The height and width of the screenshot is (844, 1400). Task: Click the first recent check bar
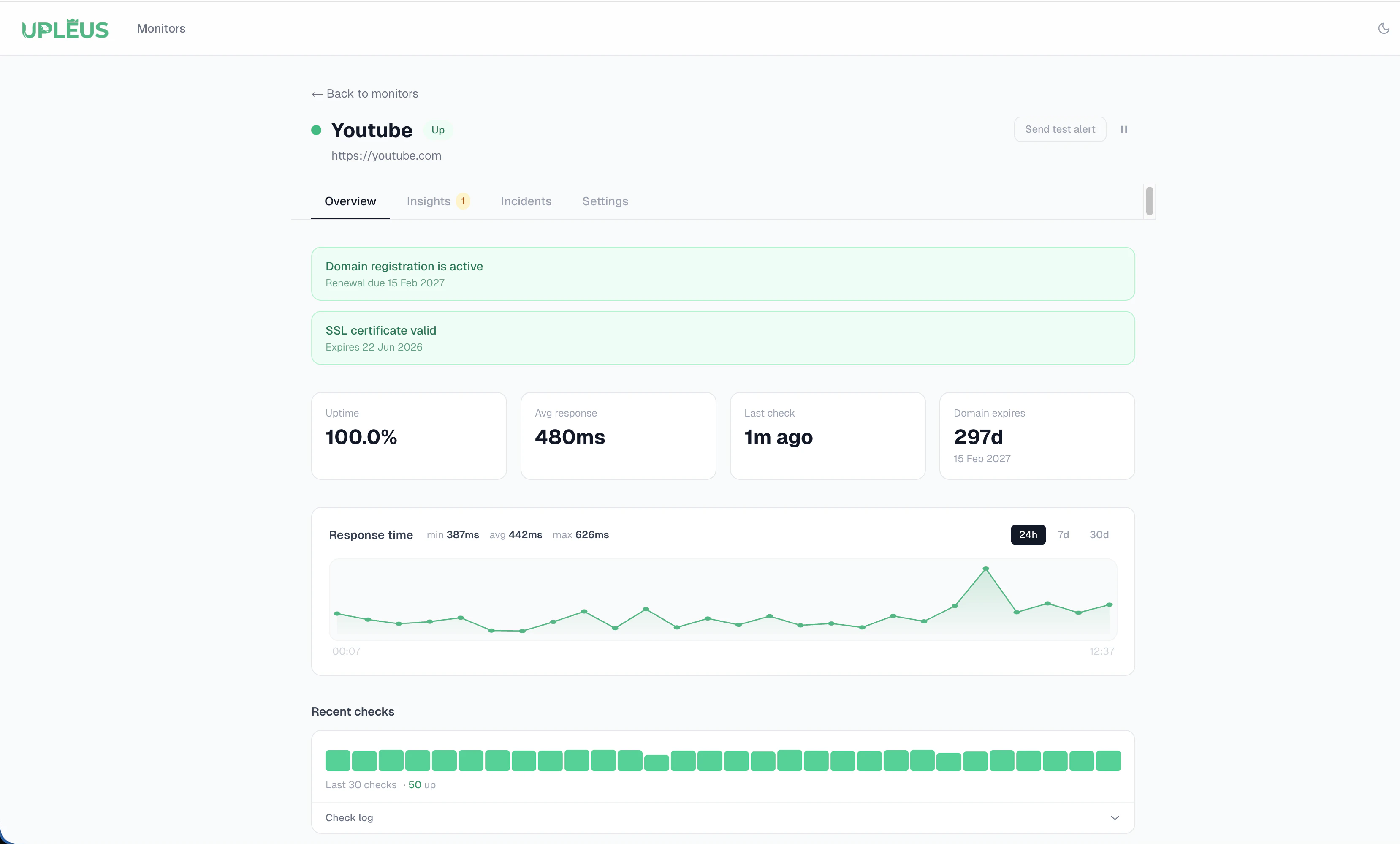pyautogui.click(x=337, y=760)
